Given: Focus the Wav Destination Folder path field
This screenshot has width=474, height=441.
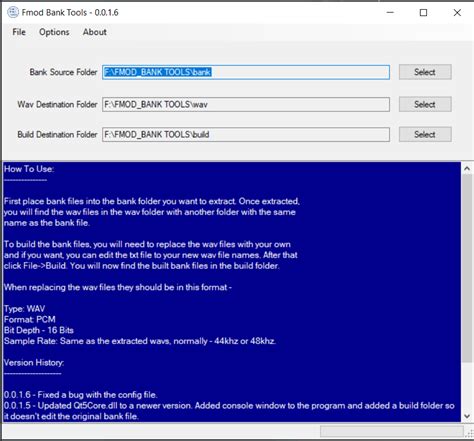Looking at the screenshot, I should 246,104.
